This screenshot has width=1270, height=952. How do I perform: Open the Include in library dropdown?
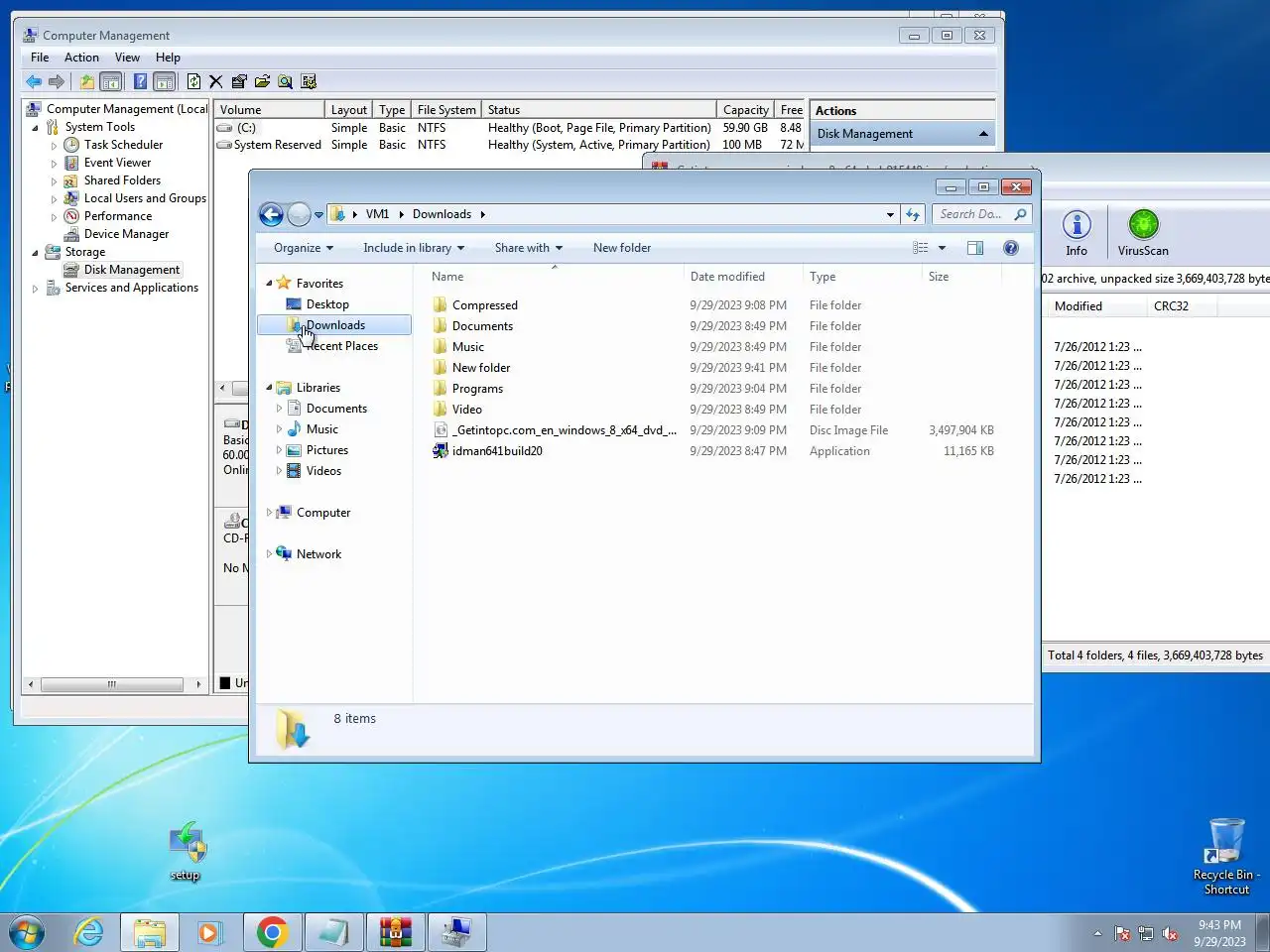[x=414, y=248]
